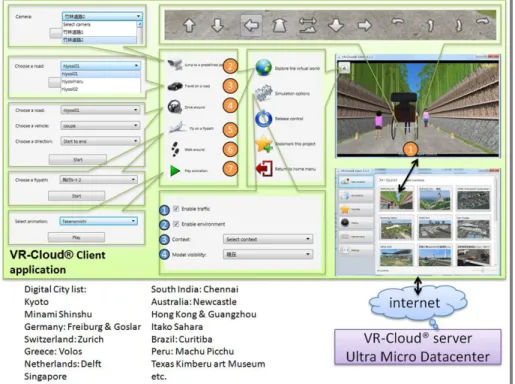Click the steering wheel Drive around icon

[x=174, y=107]
